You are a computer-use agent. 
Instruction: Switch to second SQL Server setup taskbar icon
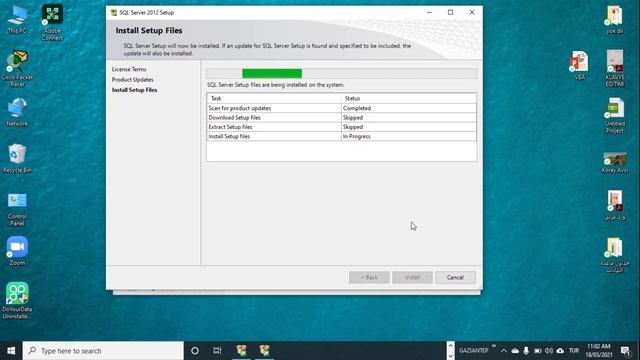(264, 351)
